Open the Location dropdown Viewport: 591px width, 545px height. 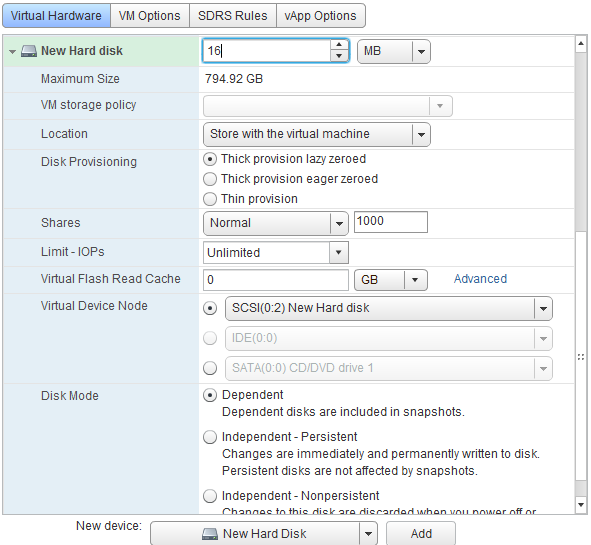pos(317,134)
